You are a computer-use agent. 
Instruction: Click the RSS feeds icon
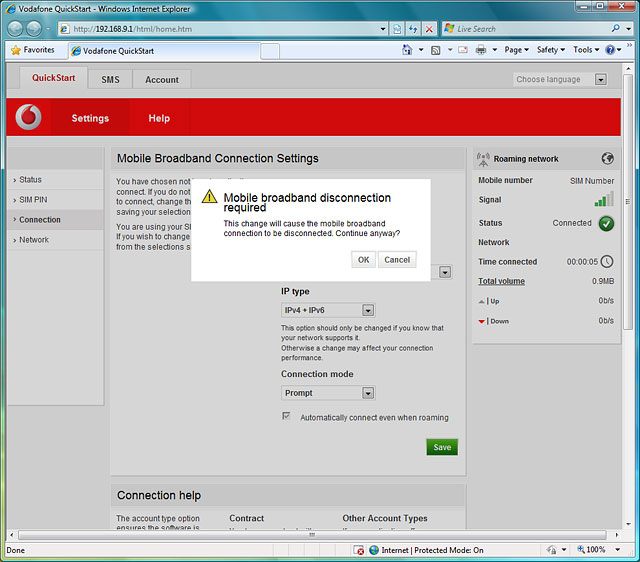(x=436, y=50)
